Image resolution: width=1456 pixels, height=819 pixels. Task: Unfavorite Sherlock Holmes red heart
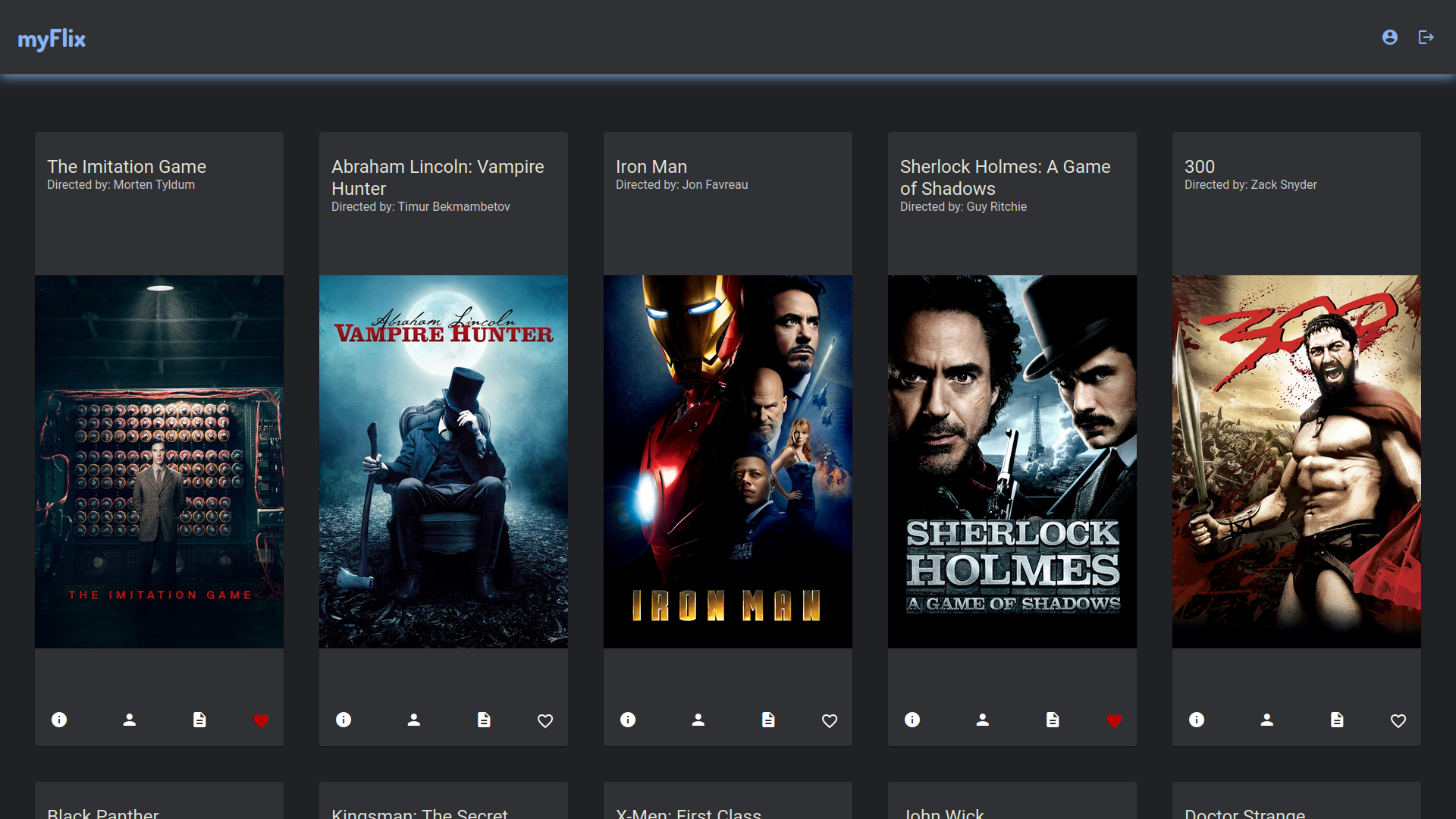(1114, 720)
